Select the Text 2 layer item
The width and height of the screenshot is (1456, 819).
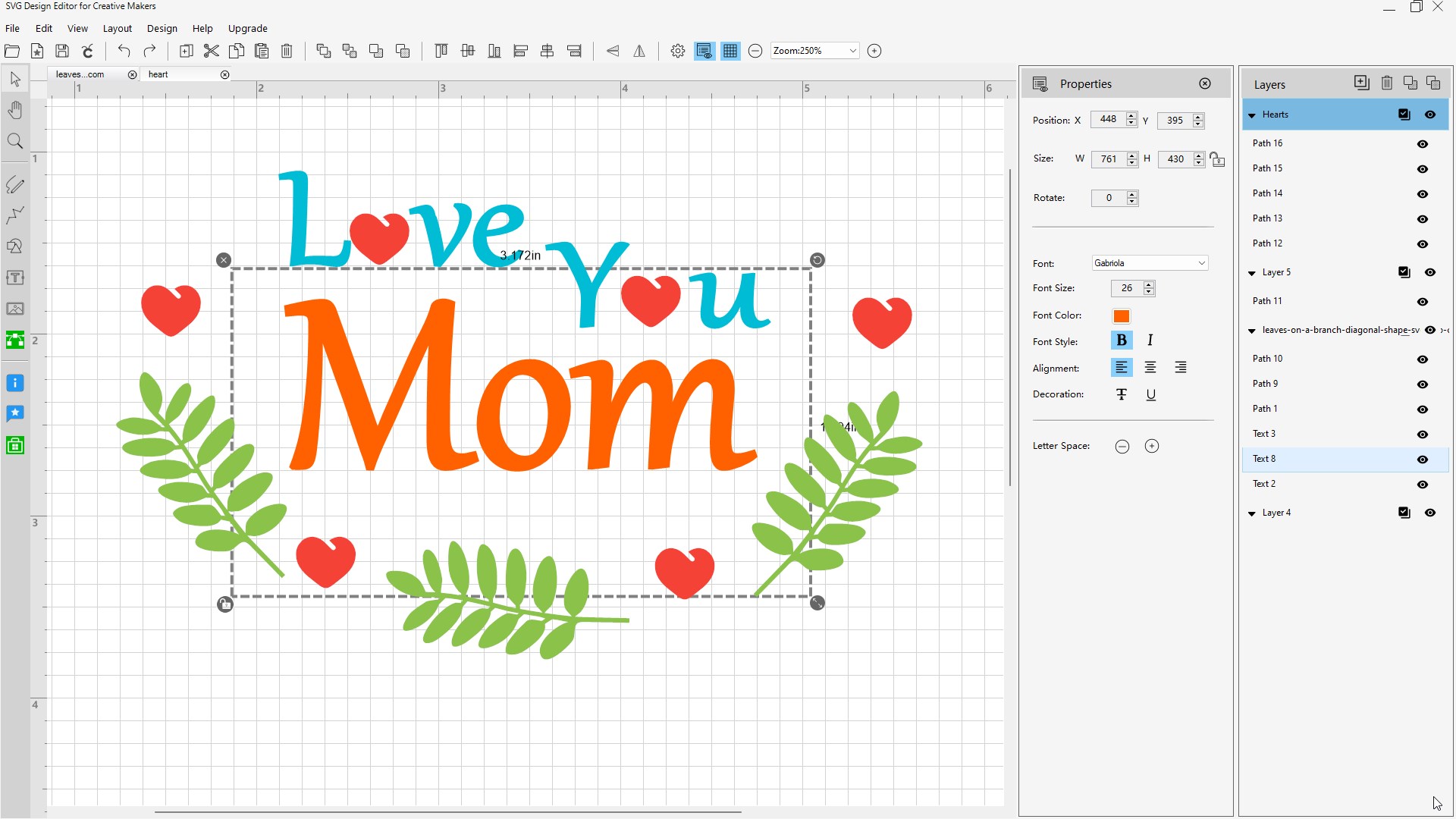[x=1264, y=484]
